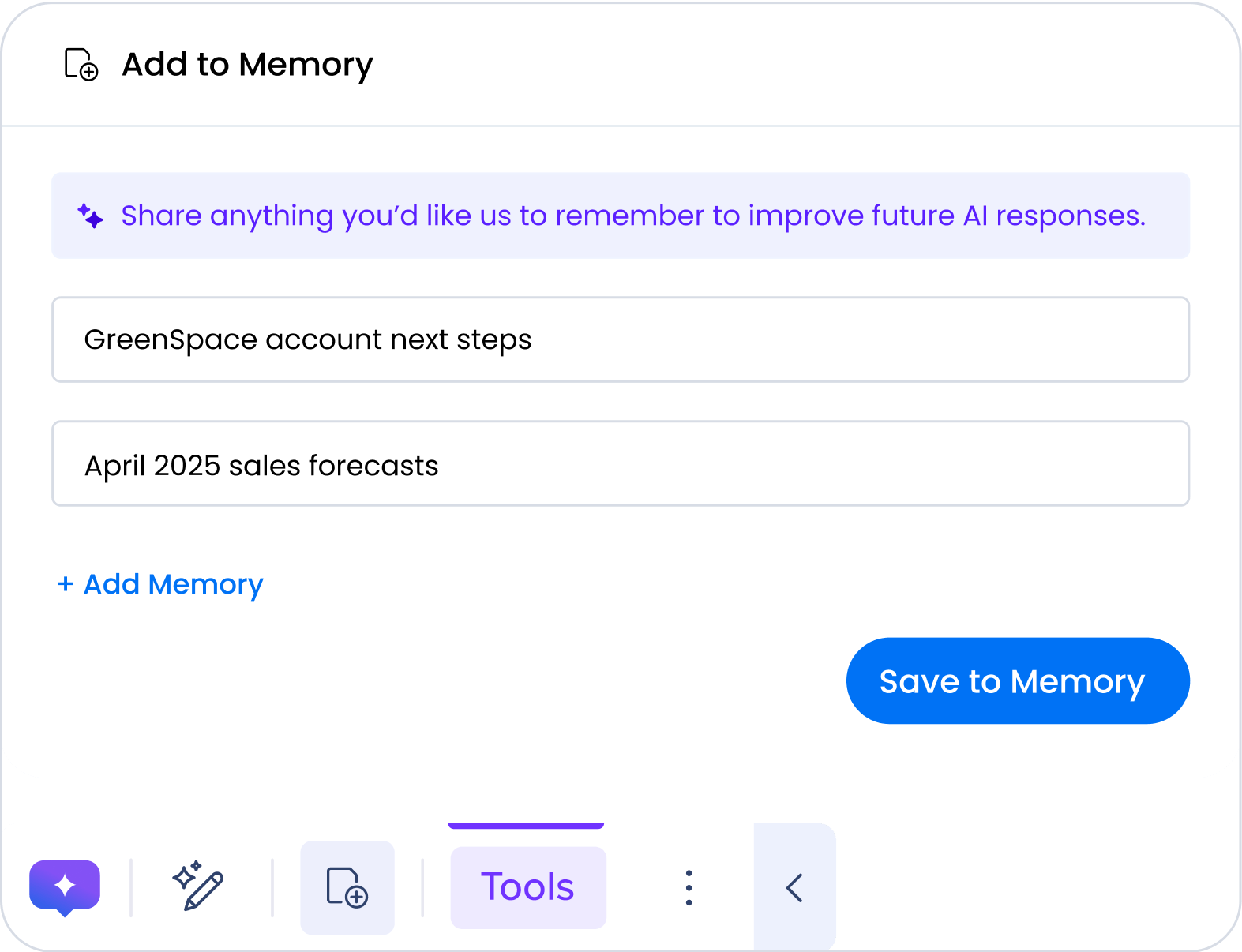Click the plus sign beside Add Memory
This screenshot has height=952, width=1242.
66,584
